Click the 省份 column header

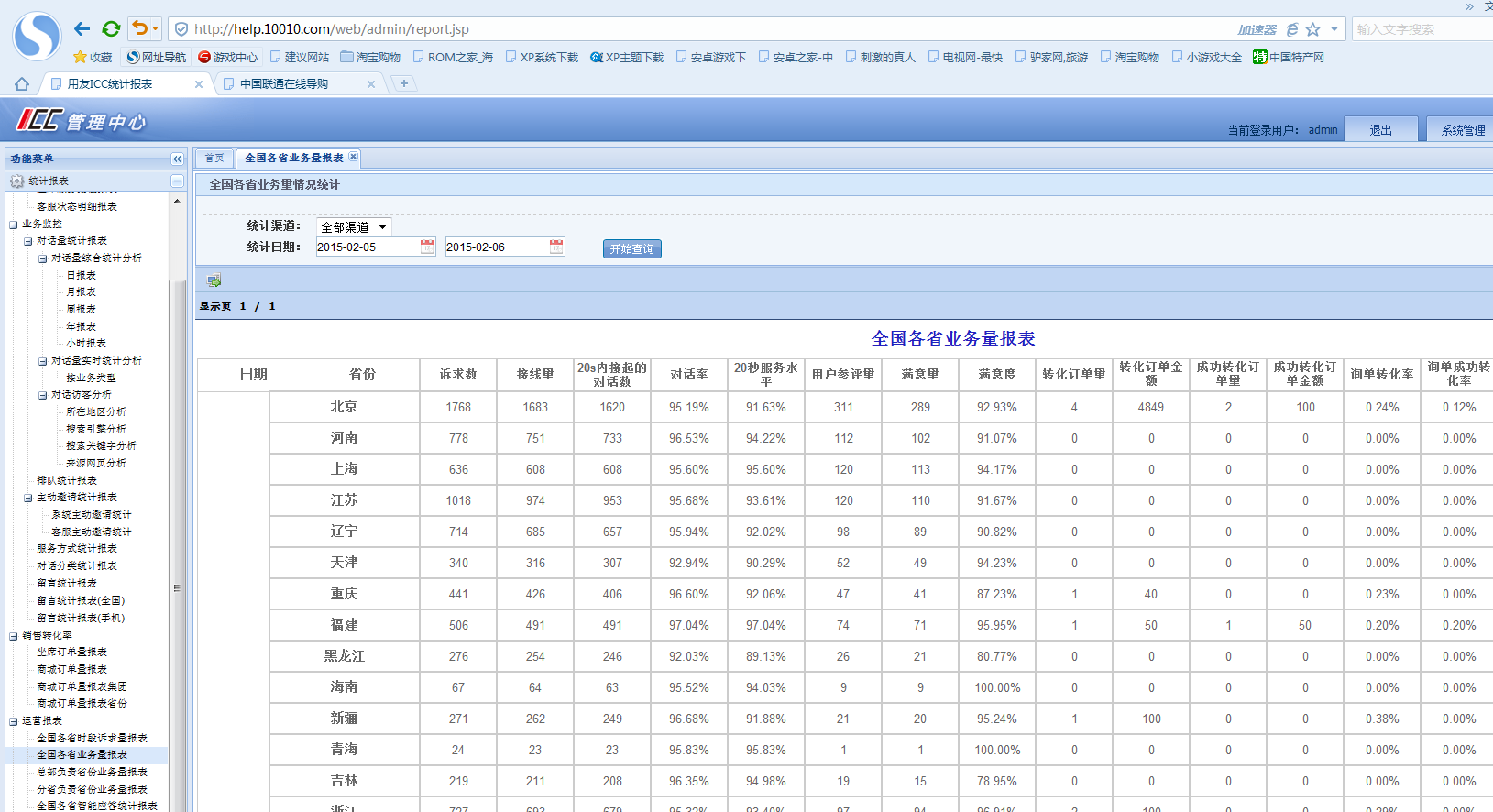point(362,374)
